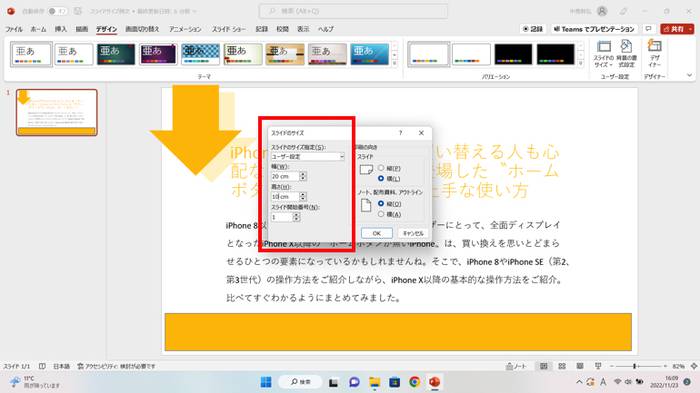Select the first white variant thumbnail
The width and height of the screenshot is (700, 393).
click(429, 54)
